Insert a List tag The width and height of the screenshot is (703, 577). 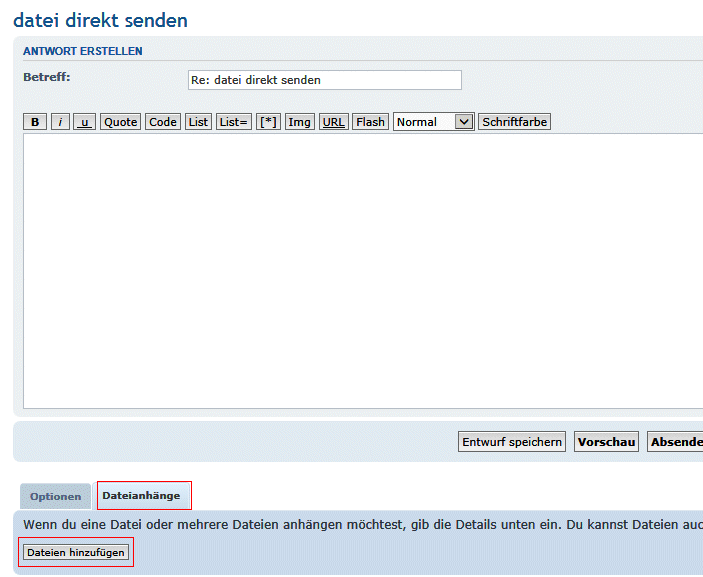[198, 122]
